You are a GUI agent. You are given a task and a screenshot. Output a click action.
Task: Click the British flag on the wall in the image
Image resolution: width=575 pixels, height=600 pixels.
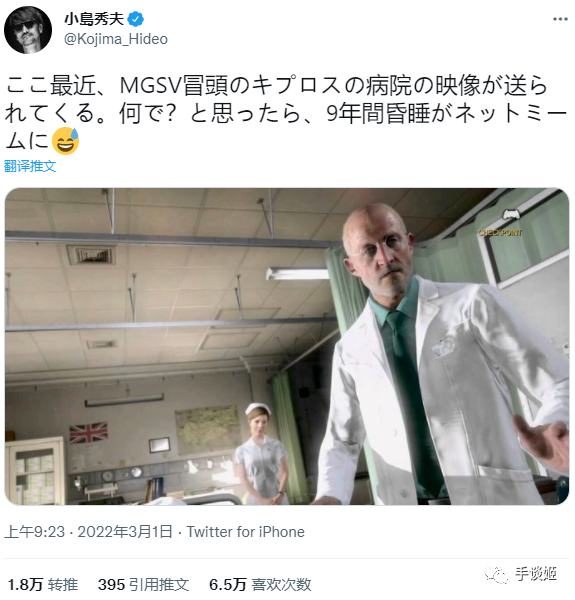click(88, 432)
